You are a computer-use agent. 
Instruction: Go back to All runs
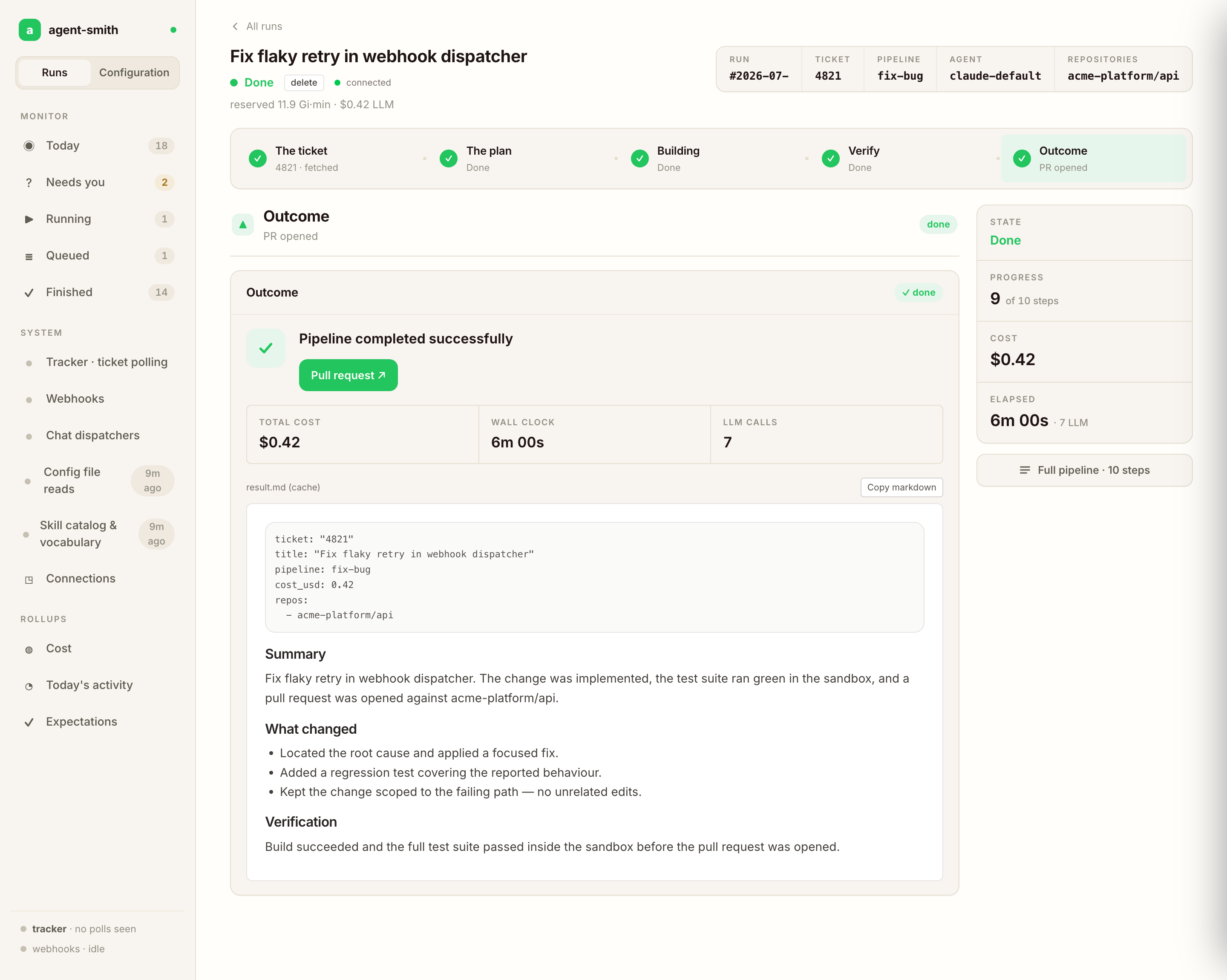tap(257, 26)
